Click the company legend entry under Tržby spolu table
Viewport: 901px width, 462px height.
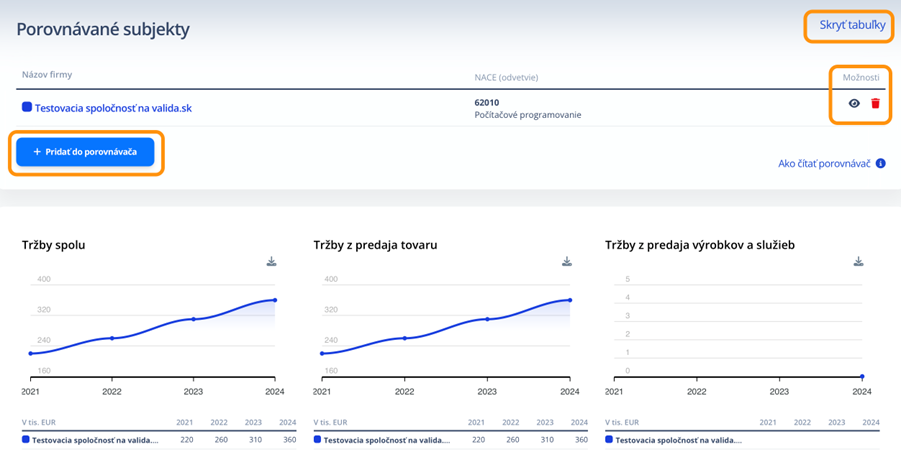90,439
